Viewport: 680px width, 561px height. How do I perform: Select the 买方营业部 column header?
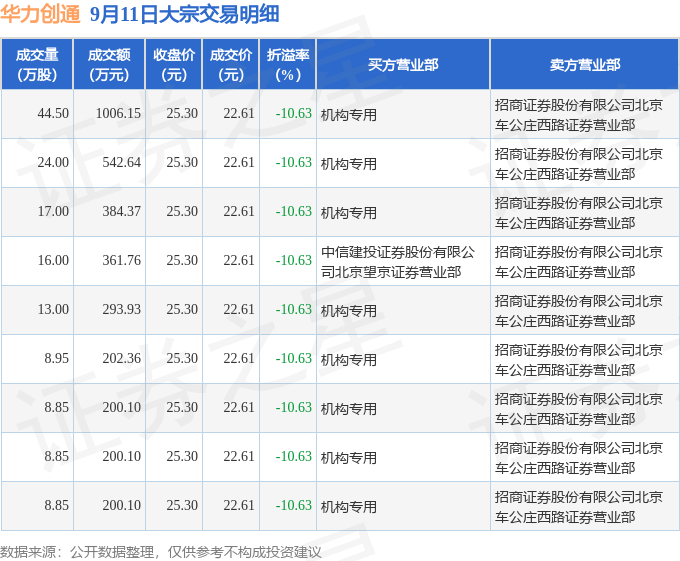403,64
